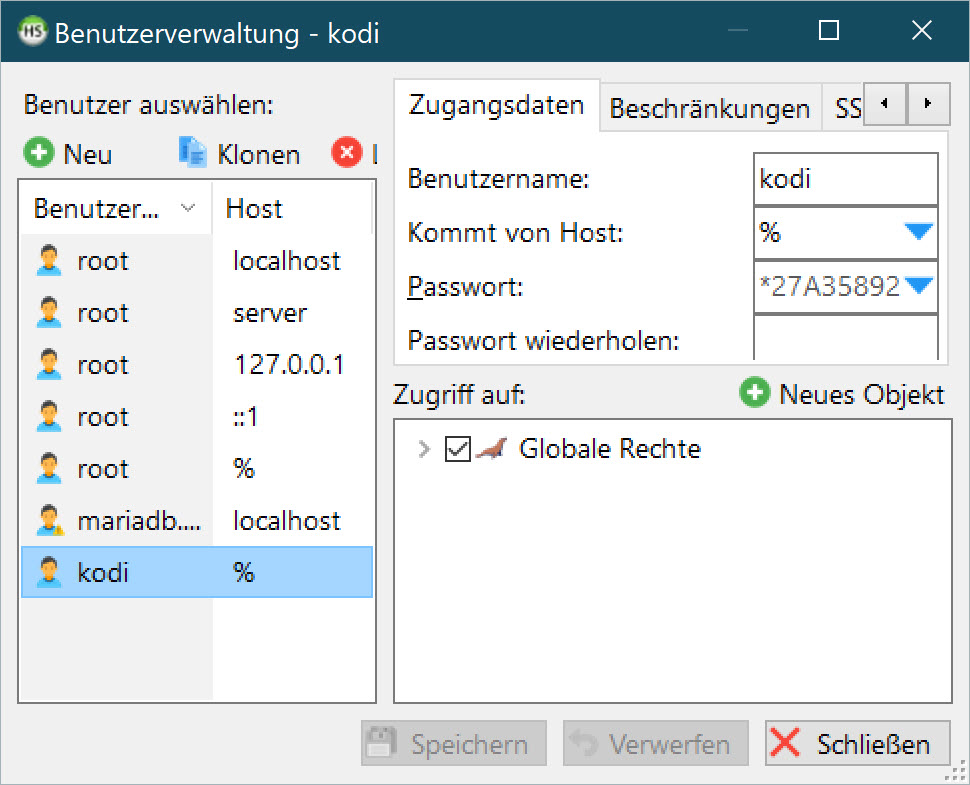Click into the Passwort wiederholen field
The image size is (970, 785).
click(x=846, y=338)
